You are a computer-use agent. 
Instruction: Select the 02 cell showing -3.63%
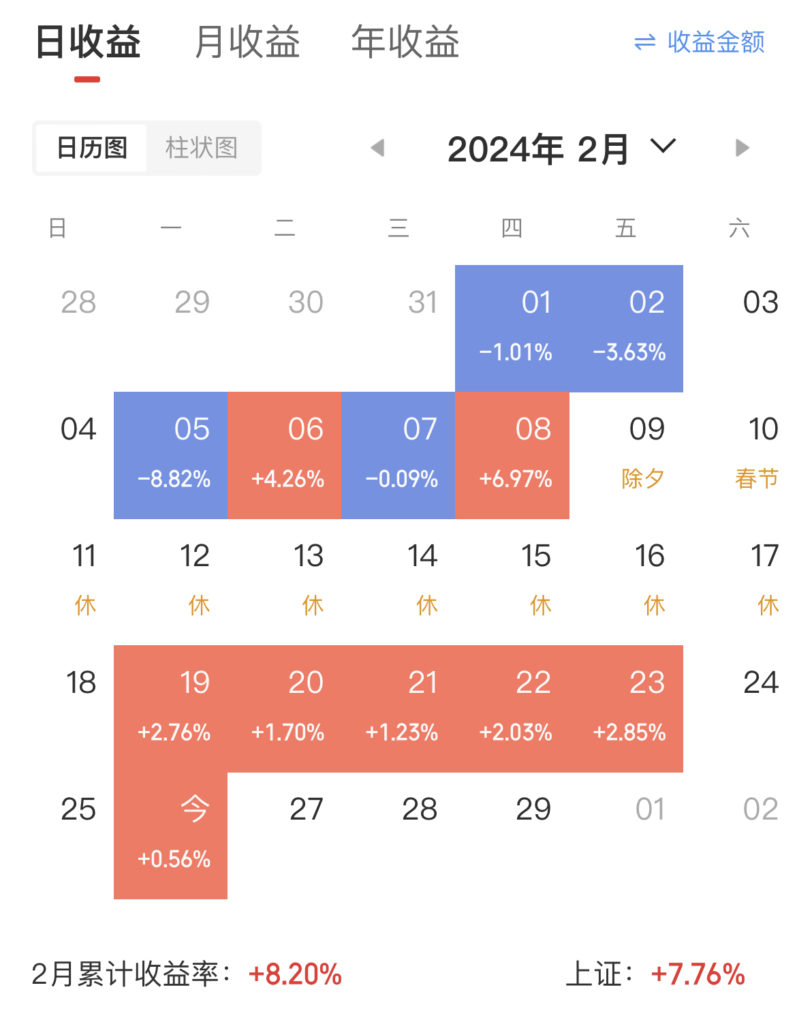[626, 328]
